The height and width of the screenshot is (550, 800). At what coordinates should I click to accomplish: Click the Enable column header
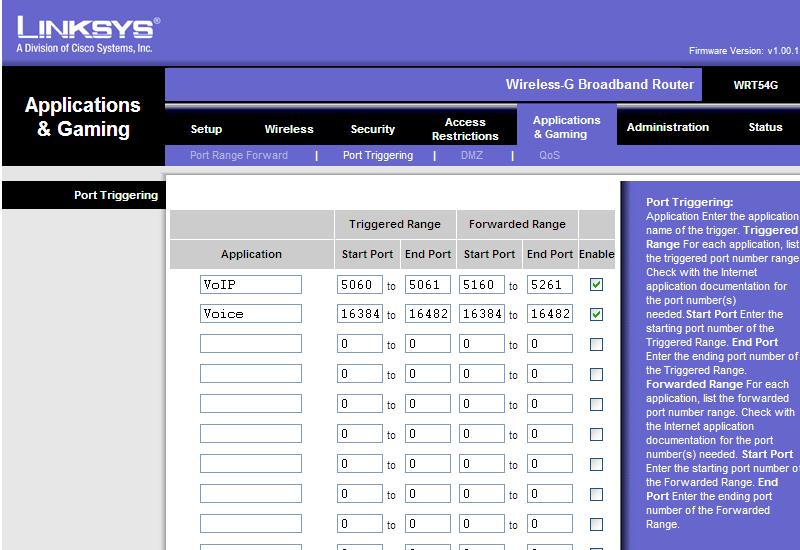(x=596, y=254)
